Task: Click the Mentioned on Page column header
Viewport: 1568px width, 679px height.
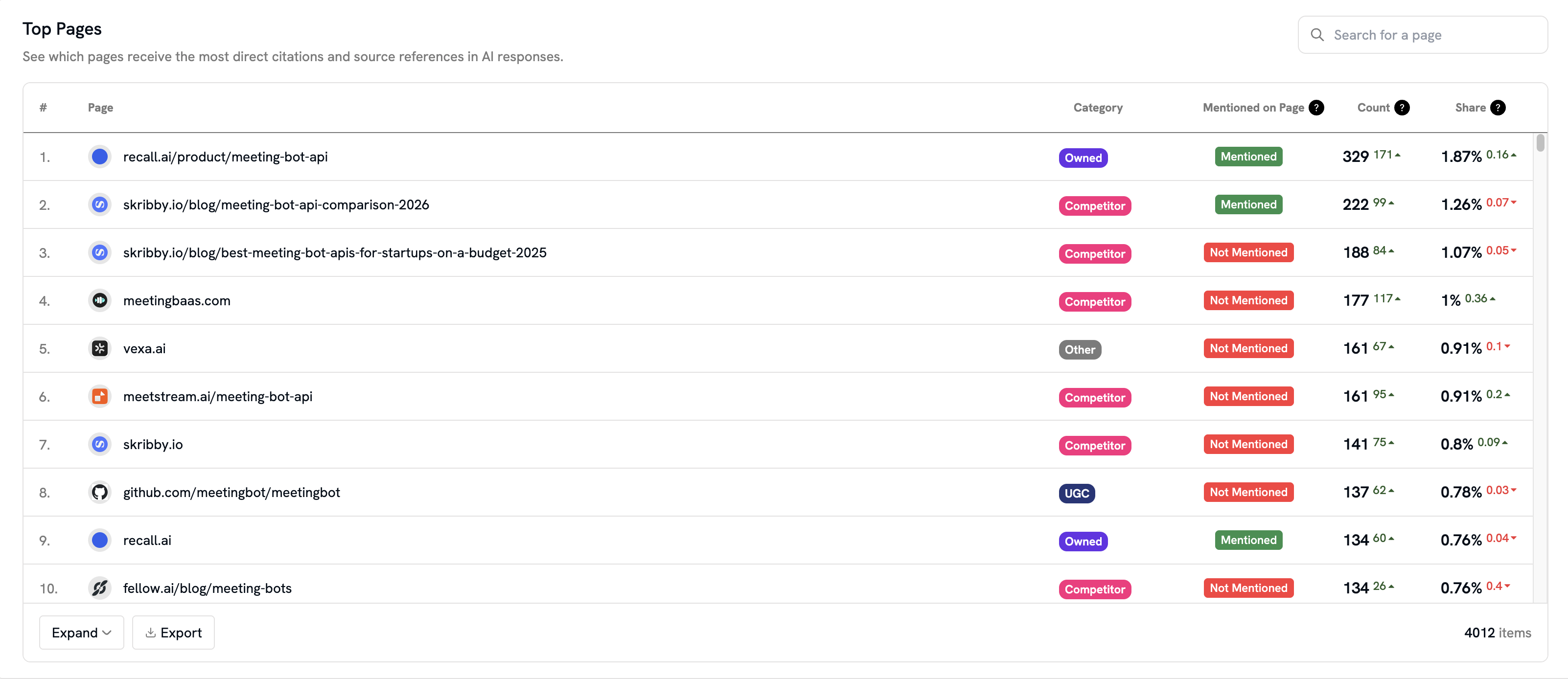Action: (1253, 108)
